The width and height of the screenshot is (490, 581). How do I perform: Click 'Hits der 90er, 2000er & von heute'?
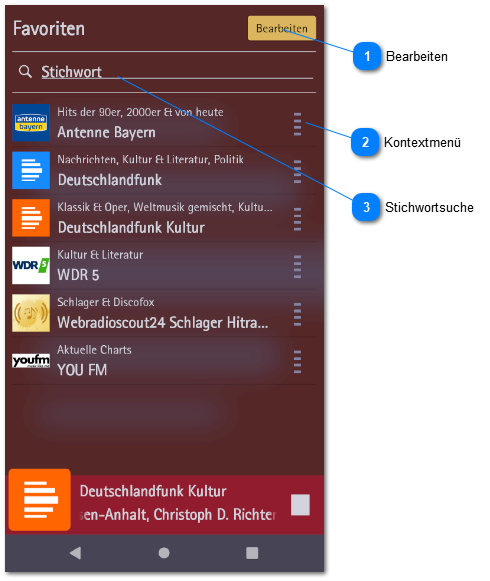[140, 112]
